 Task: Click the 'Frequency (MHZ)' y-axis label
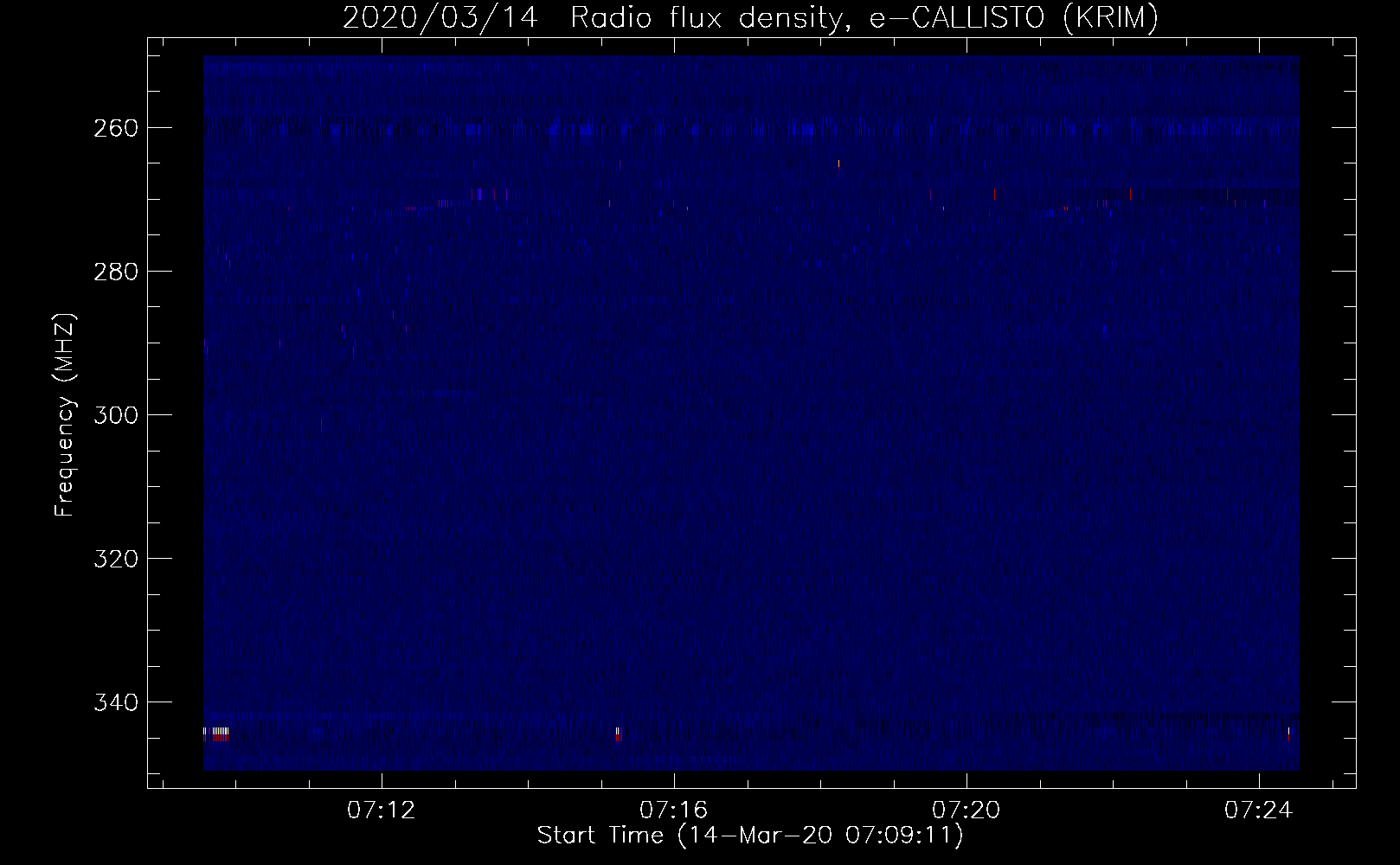coord(65,415)
